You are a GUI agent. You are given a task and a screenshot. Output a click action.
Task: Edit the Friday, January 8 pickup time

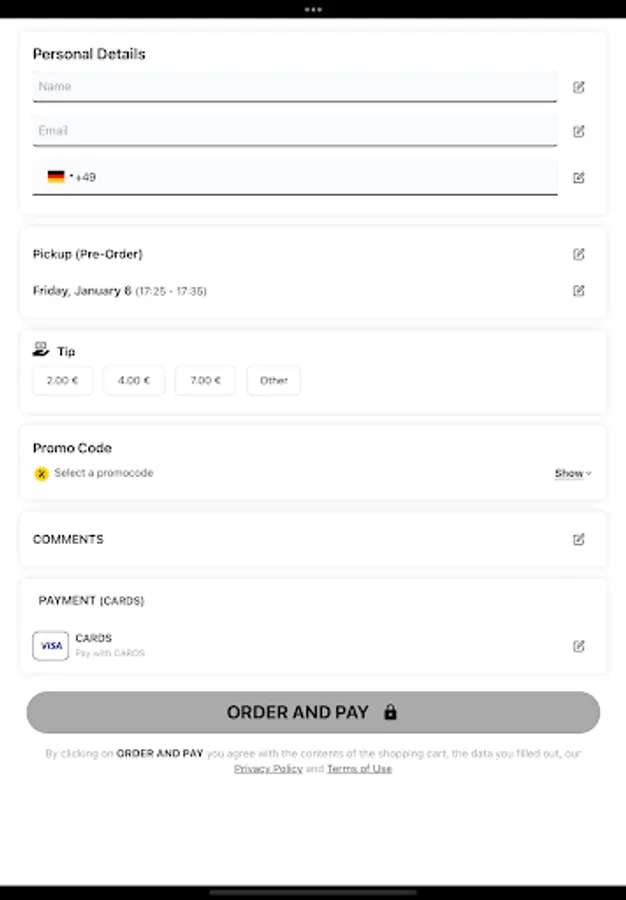tap(578, 291)
